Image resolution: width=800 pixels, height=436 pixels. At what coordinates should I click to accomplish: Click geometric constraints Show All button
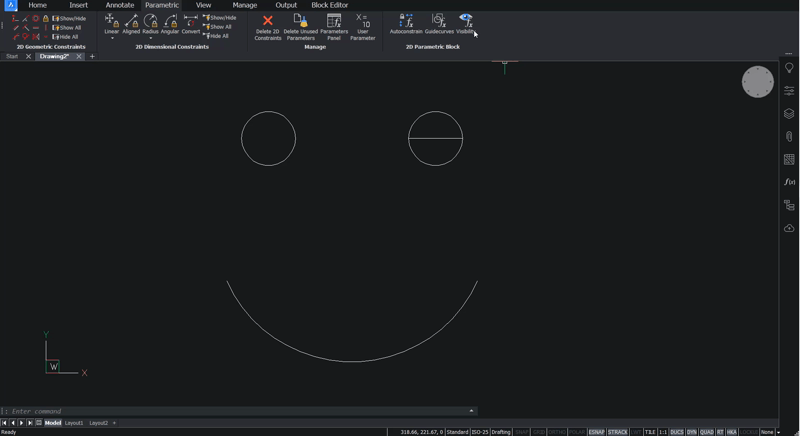point(67,28)
